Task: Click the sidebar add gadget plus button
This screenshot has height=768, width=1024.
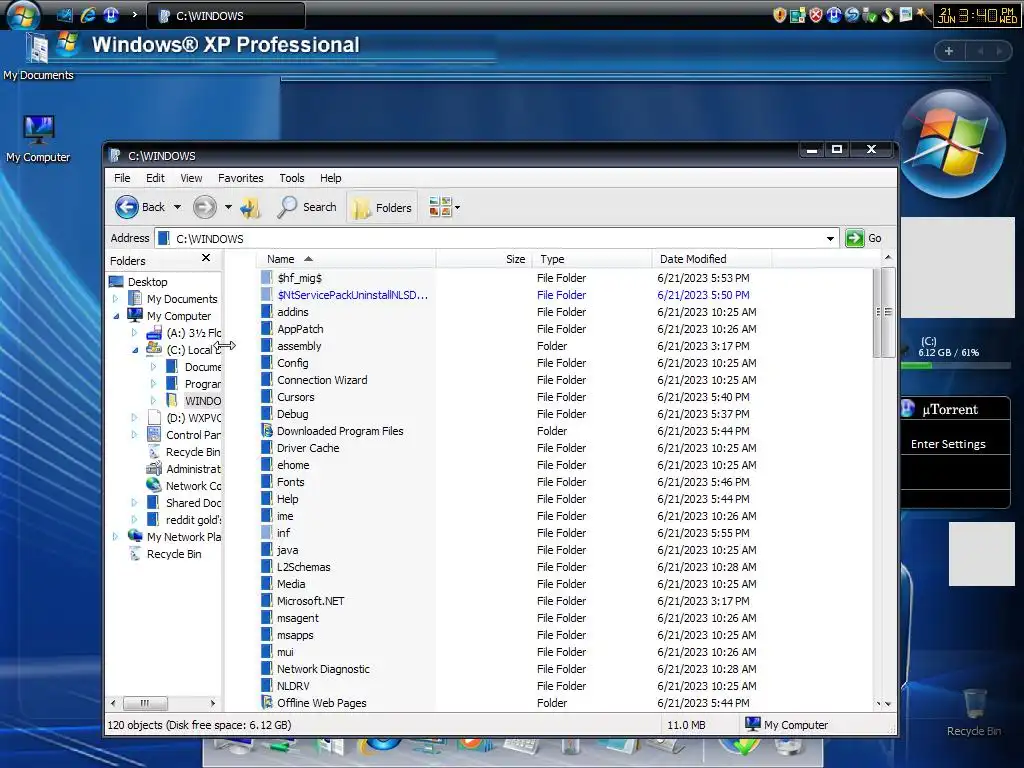Action: coord(948,51)
